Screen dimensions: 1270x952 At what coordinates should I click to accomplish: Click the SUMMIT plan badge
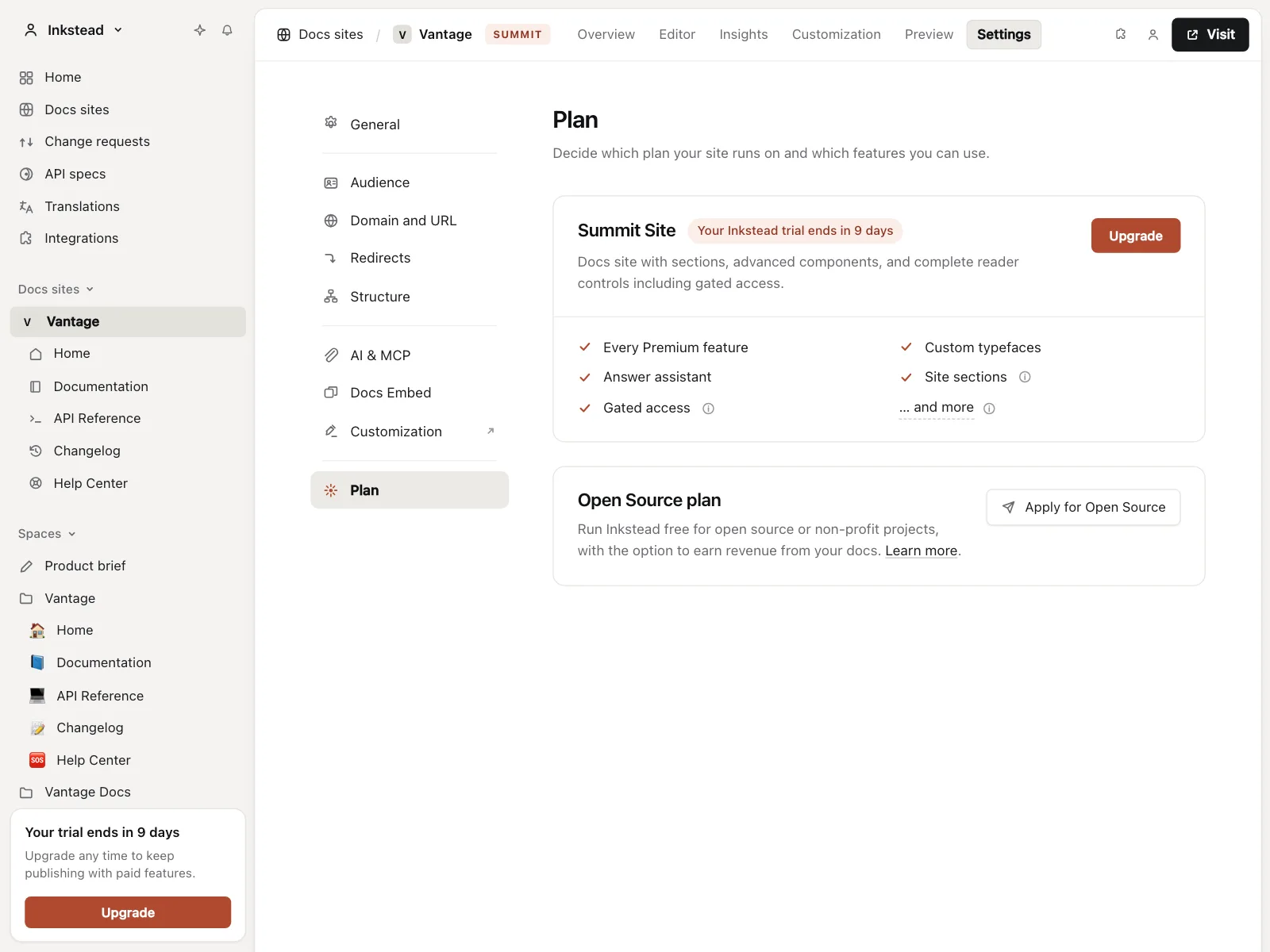click(518, 35)
